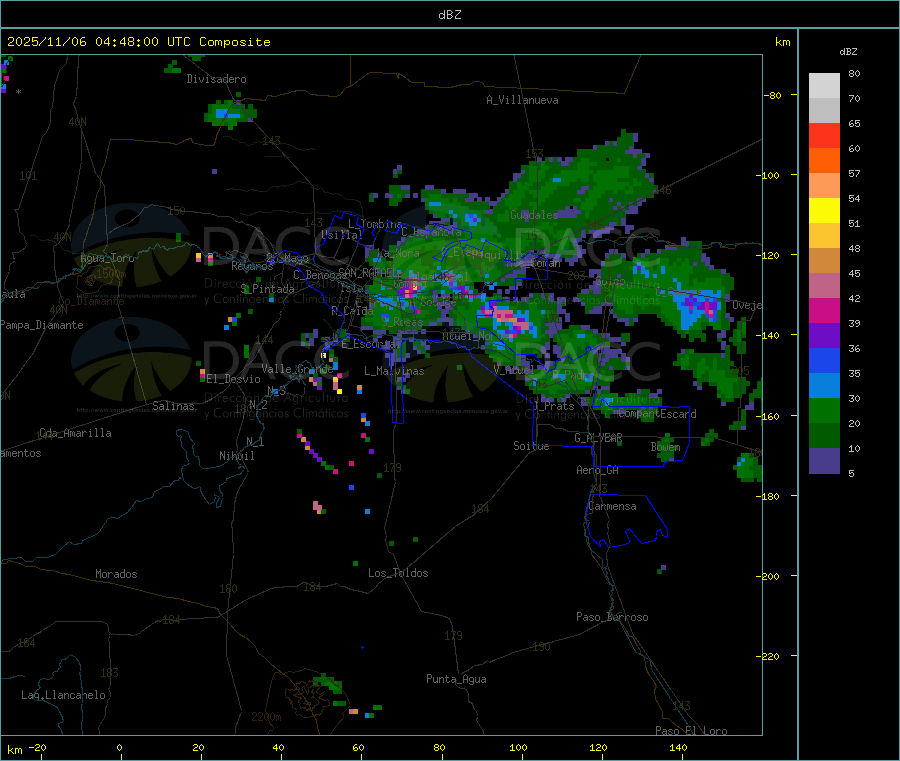Viewport: 900px width, 761px height.
Task: Pick the purple 36–39 dBZ legend band
Action: point(824,336)
